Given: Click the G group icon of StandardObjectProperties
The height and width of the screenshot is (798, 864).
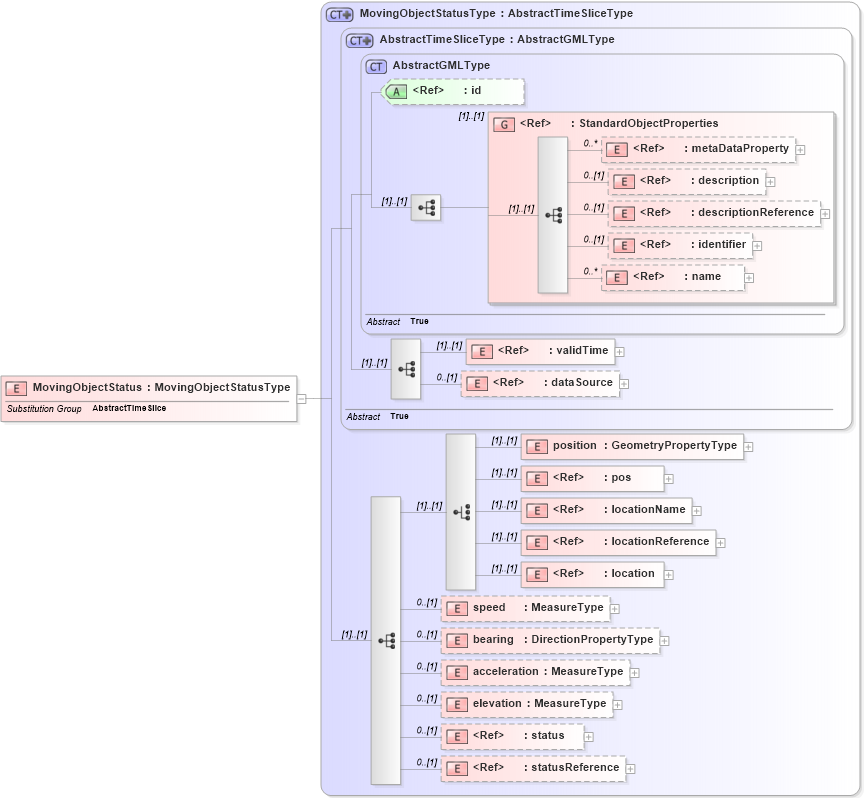Looking at the screenshot, I should [504, 125].
